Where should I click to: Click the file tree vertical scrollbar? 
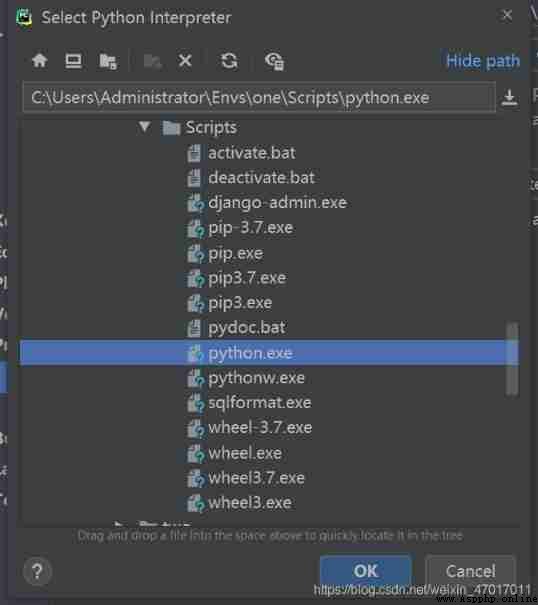[512, 359]
